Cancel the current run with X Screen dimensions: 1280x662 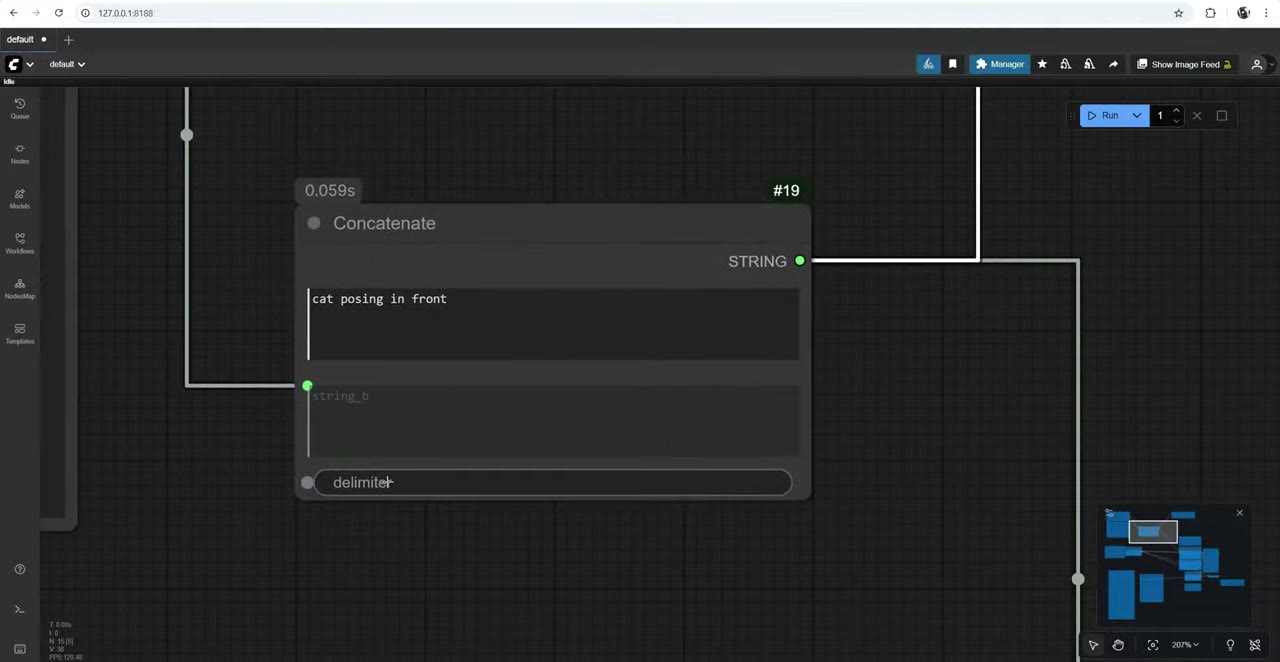coord(1197,116)
